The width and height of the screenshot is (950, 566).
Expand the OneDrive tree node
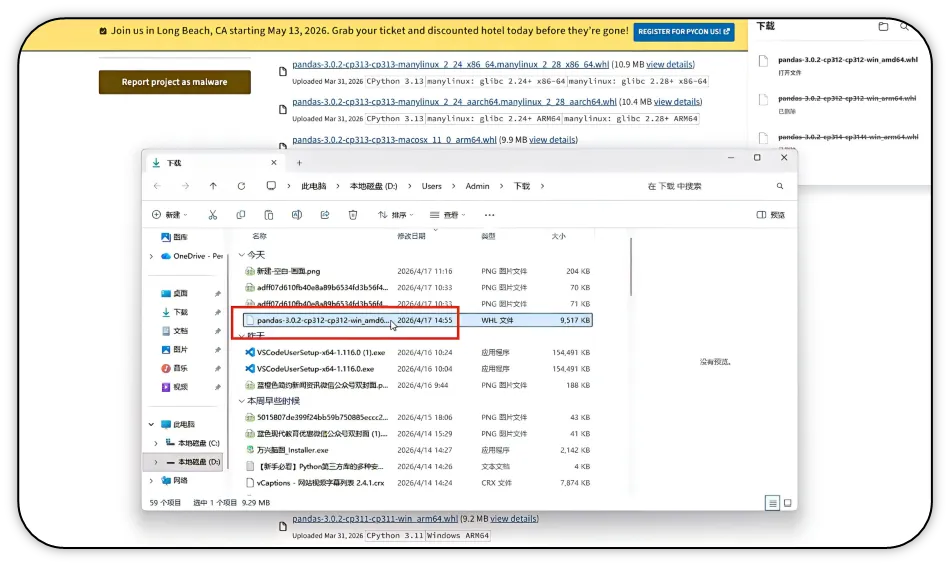[151, 256]
